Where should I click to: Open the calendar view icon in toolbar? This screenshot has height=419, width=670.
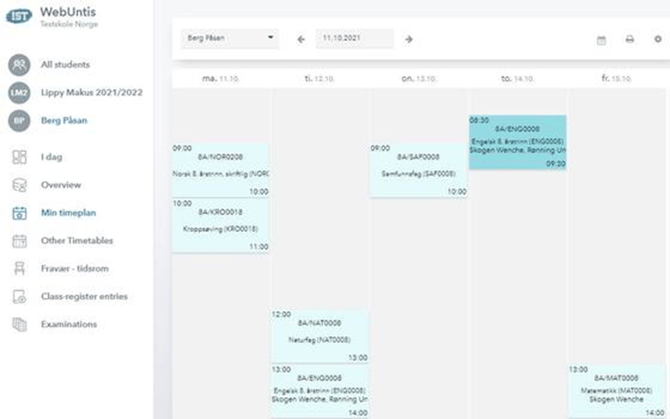tap(601, 40)
